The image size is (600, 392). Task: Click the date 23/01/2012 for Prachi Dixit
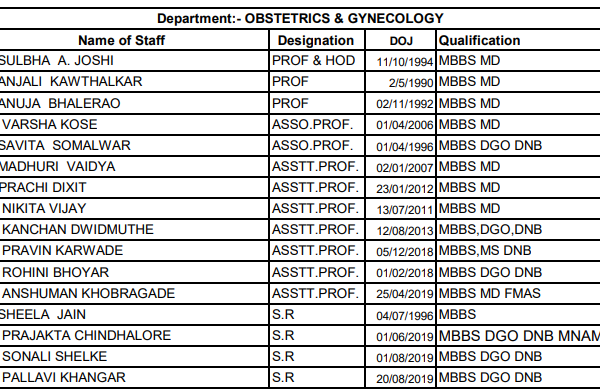point(404,188)
